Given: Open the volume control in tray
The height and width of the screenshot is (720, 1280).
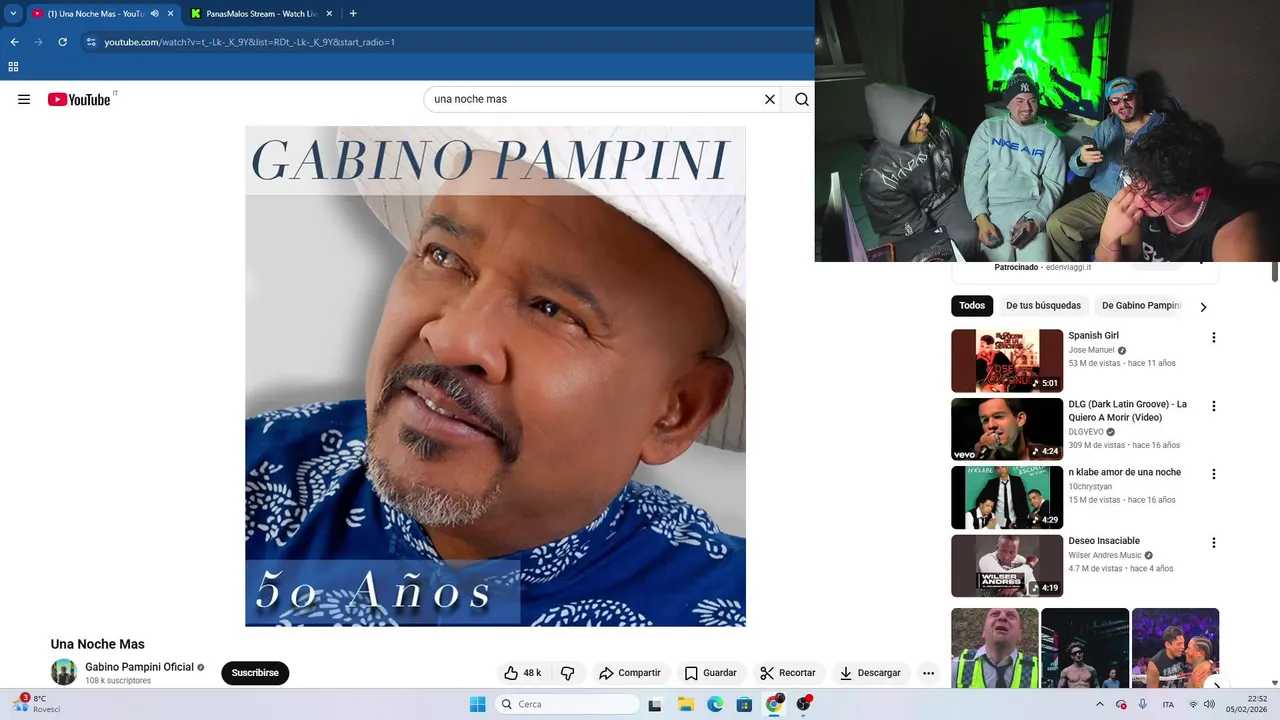Looking at the screenshot, I should tap(1211, 704).
